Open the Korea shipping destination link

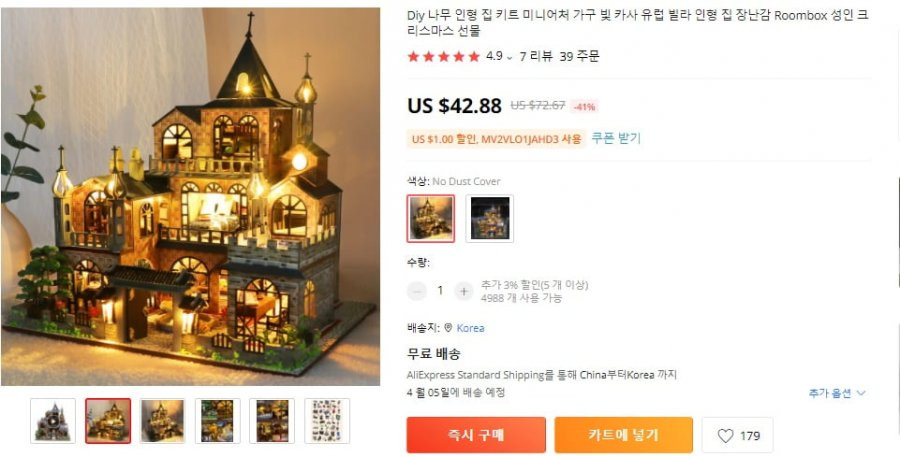(470, 328)
